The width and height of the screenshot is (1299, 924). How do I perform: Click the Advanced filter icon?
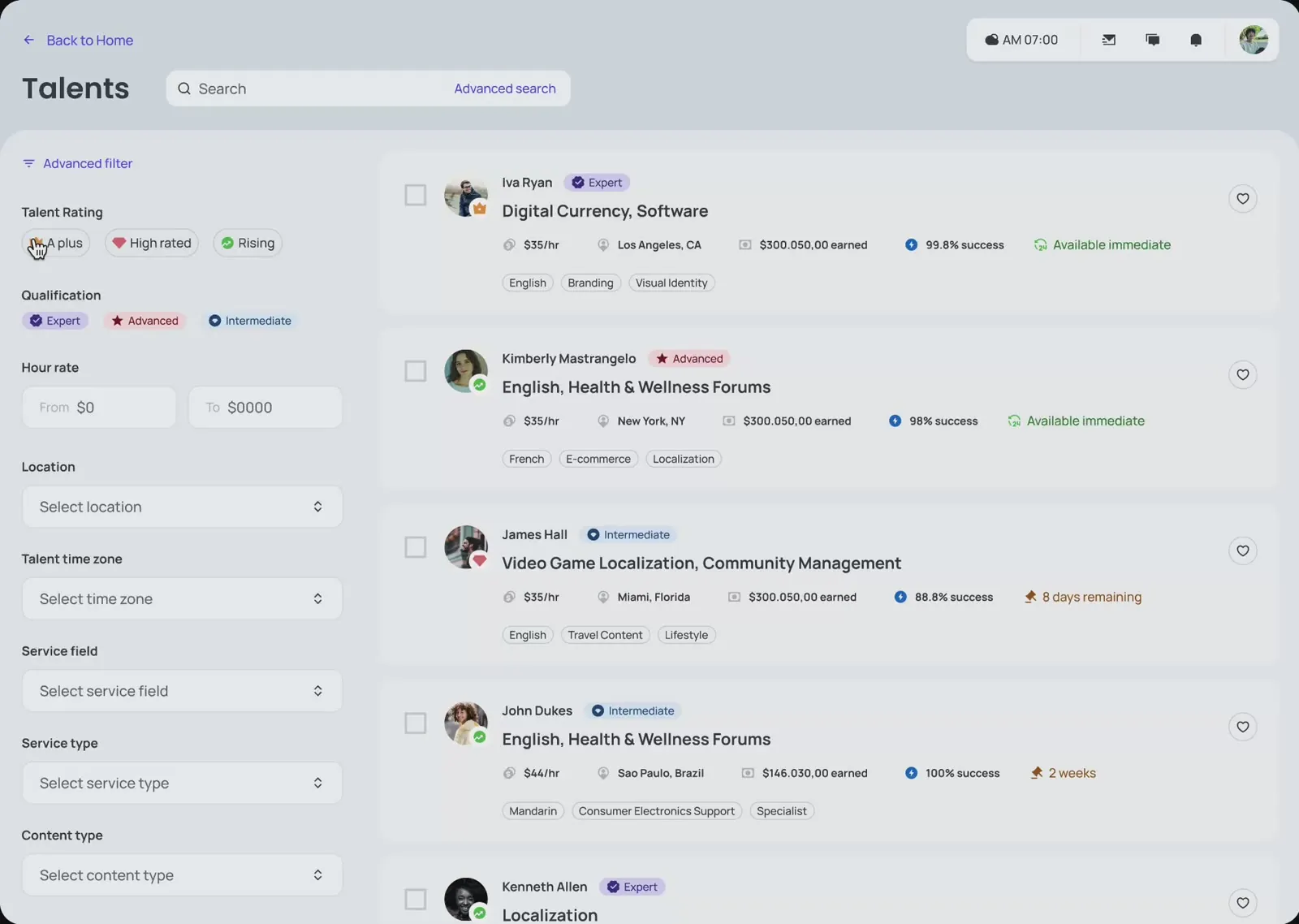[28, 163]
